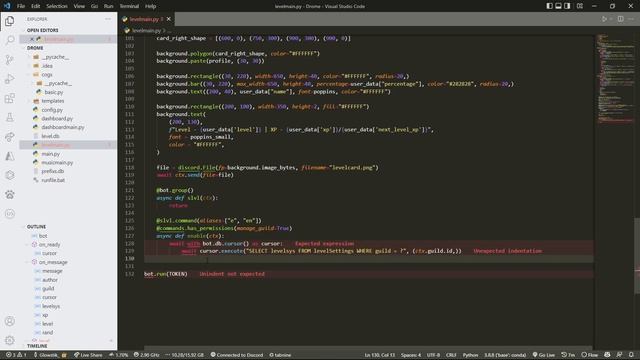The width and height of the screenshot is (640, 360).
Task: Open basic.py in the explorer
Action: [54, 92]
